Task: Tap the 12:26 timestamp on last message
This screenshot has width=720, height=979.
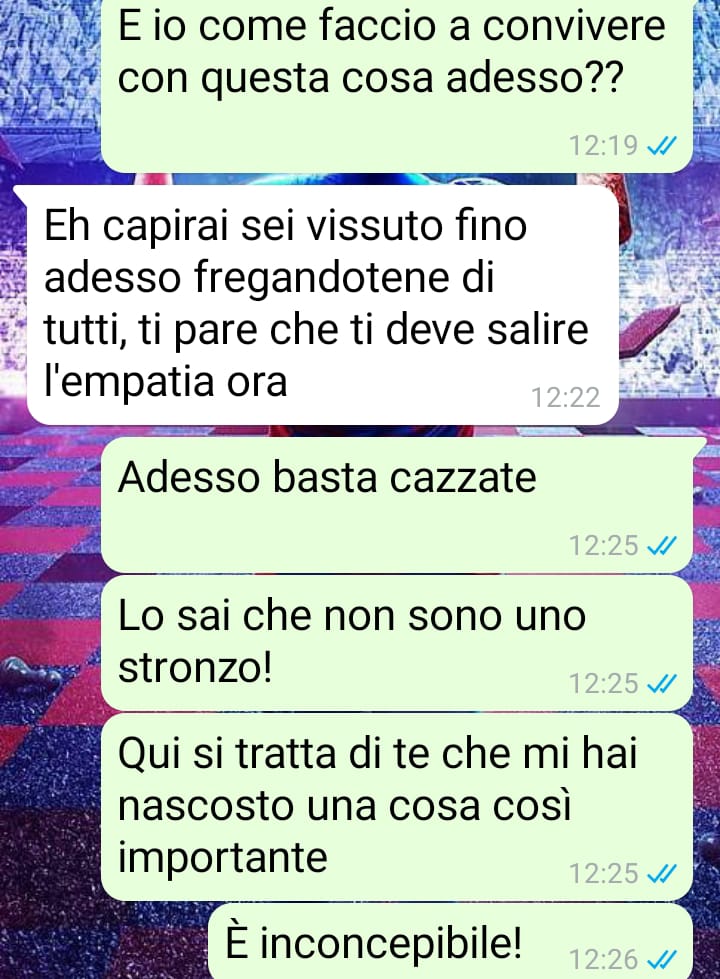Action: pyautogui.click(x=603, y=960)
